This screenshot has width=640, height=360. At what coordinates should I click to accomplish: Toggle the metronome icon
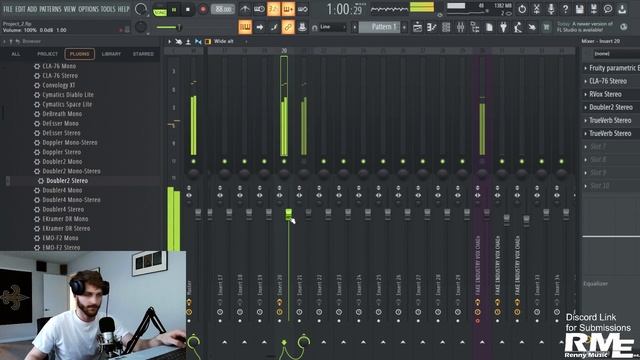coord(245,9)
